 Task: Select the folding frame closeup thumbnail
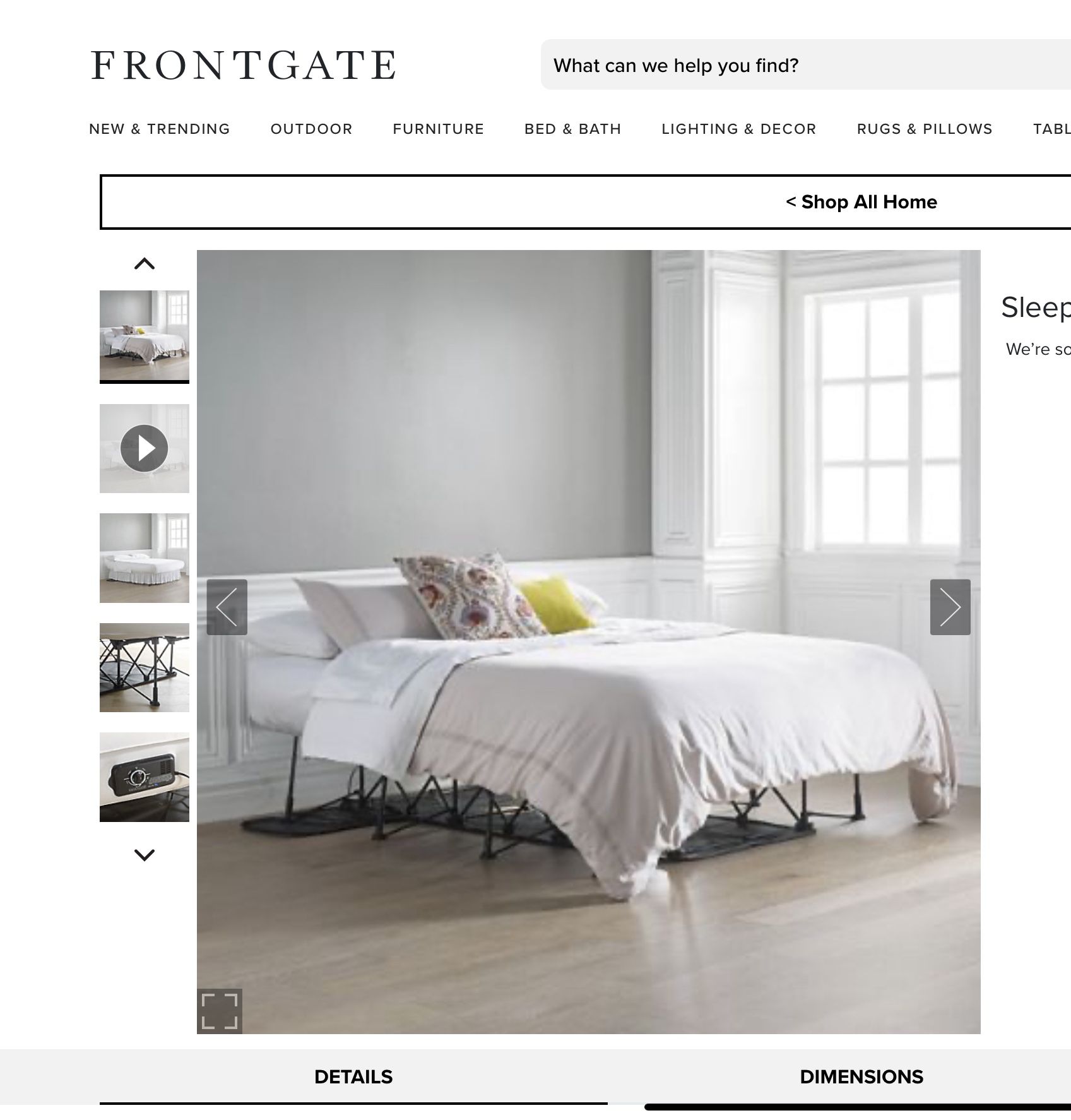(x=145, y=667)
